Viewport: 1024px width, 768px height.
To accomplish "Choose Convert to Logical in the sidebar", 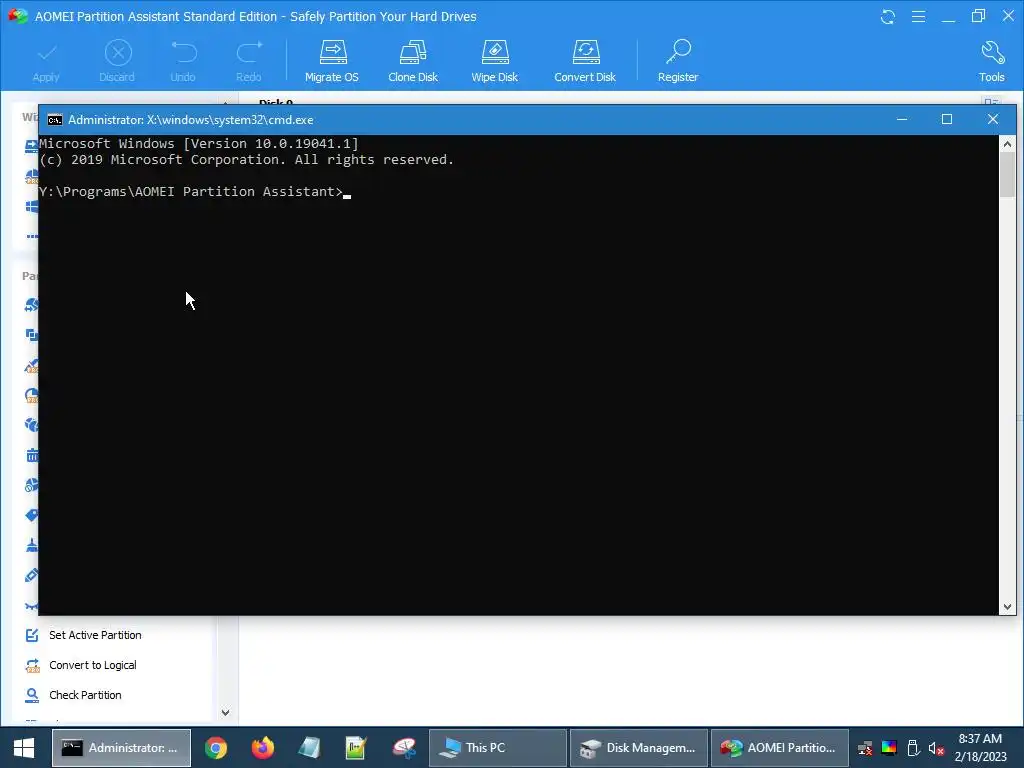I will point(93,665).
